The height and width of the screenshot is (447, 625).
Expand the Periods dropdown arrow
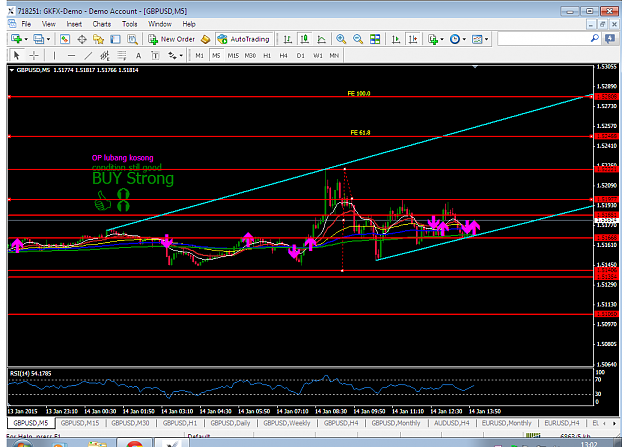(464, 39)
